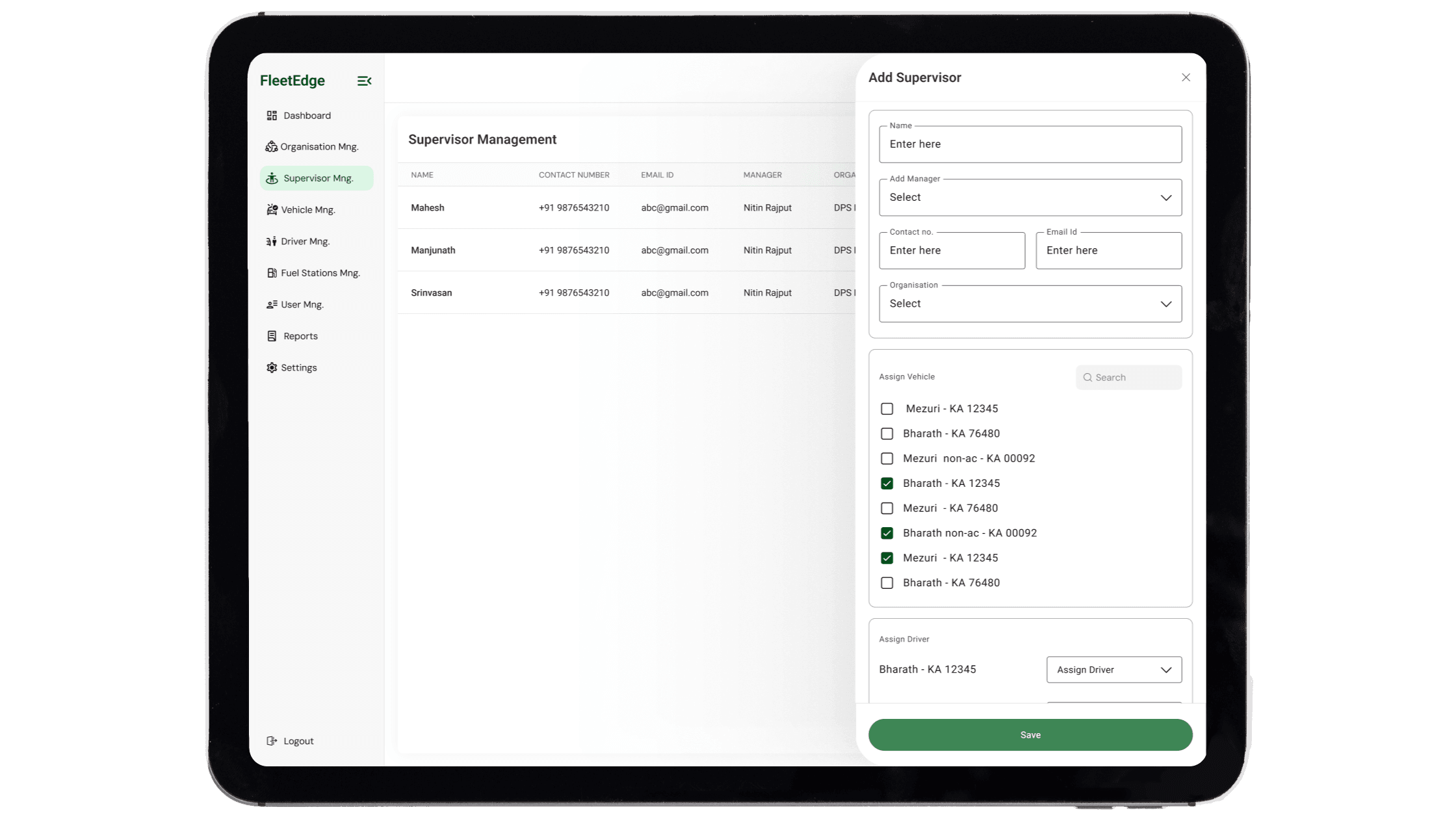Expand the Organisation select menu

pos(1030,304)
